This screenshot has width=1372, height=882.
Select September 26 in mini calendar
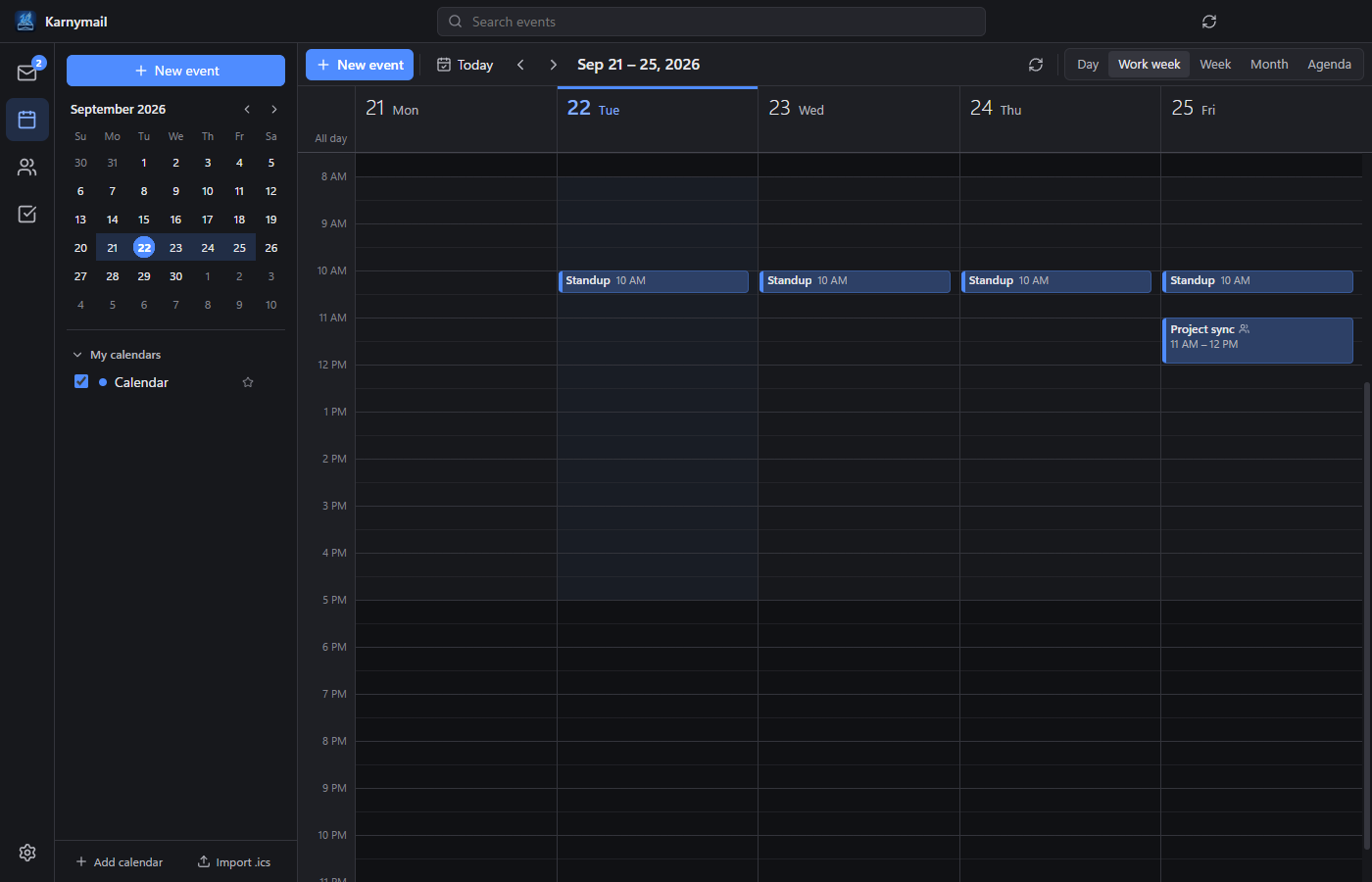(271, 248)
